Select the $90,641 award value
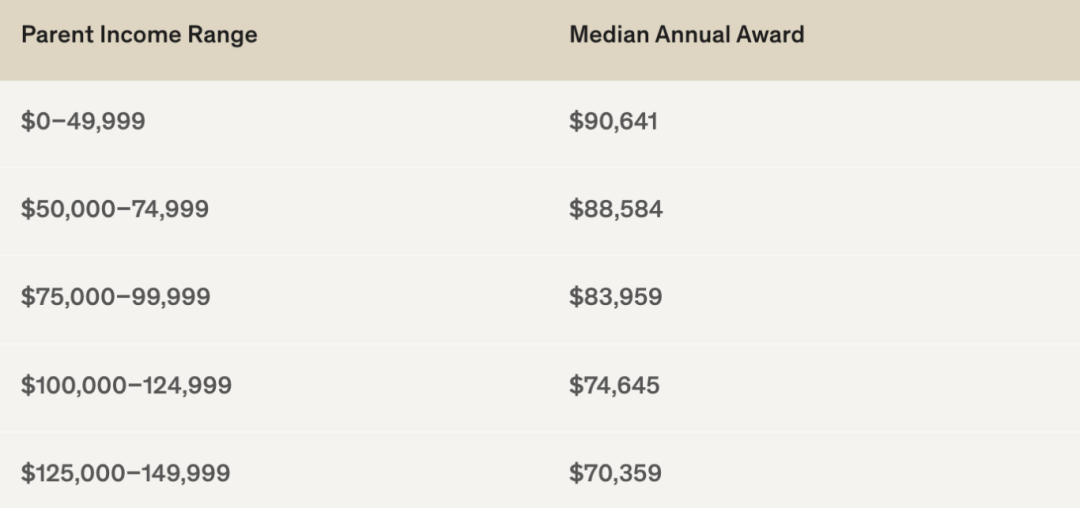Image resolution: width=1080 pixels, height=508 pixels. click(613, 122)
